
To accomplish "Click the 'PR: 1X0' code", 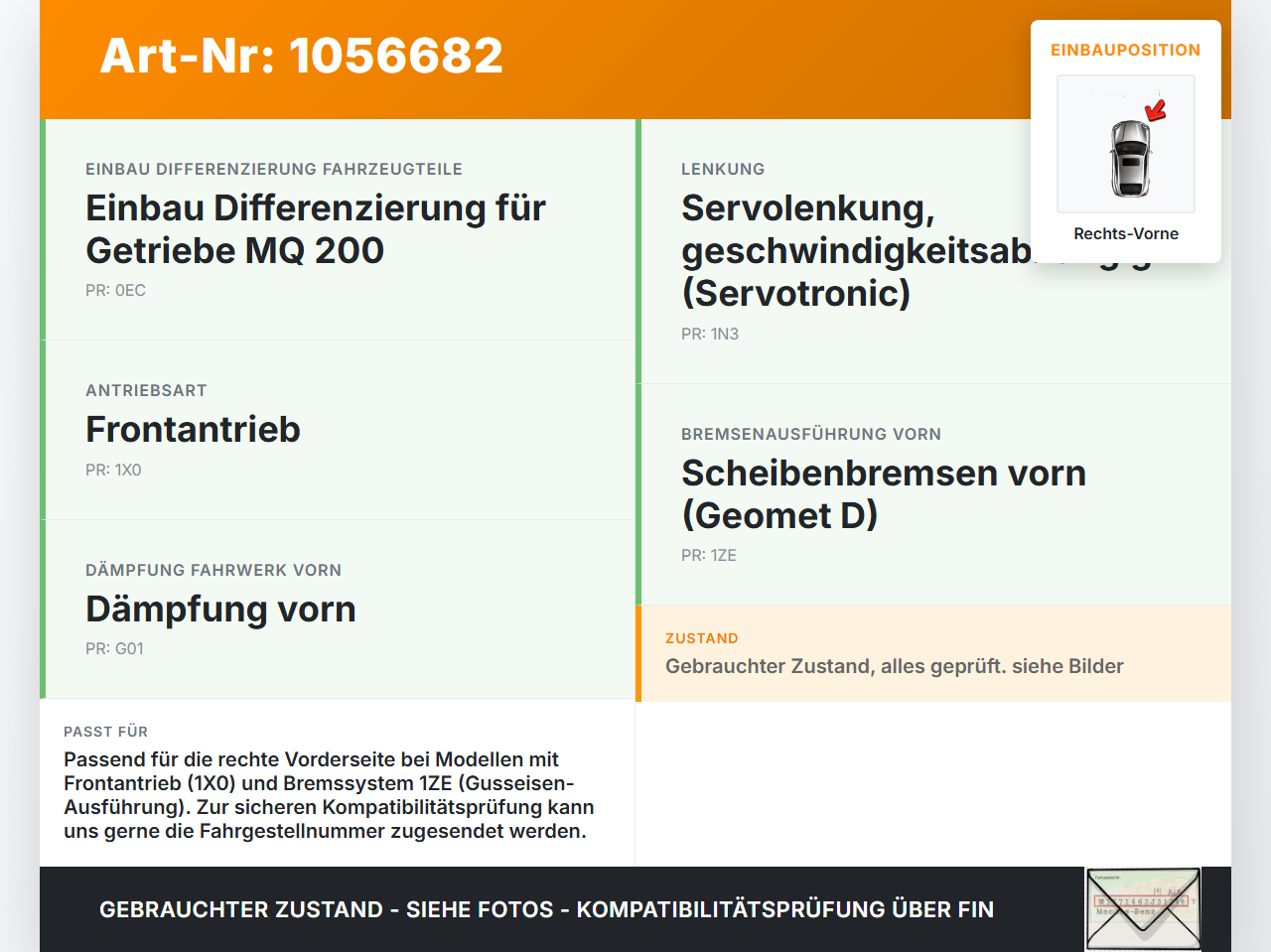I will point(113,470).
